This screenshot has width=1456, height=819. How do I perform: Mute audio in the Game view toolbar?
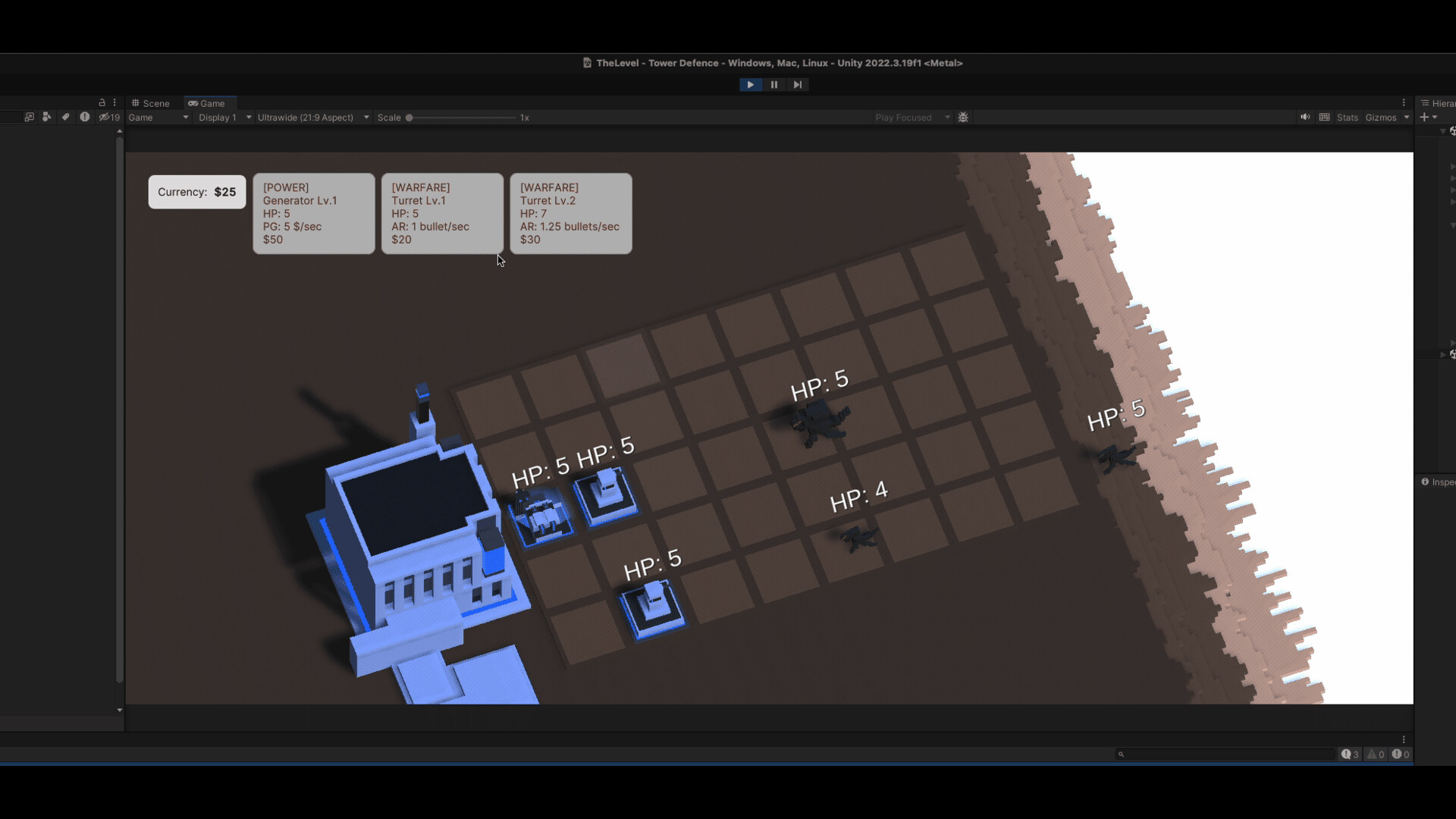[x=1305, y=117]
